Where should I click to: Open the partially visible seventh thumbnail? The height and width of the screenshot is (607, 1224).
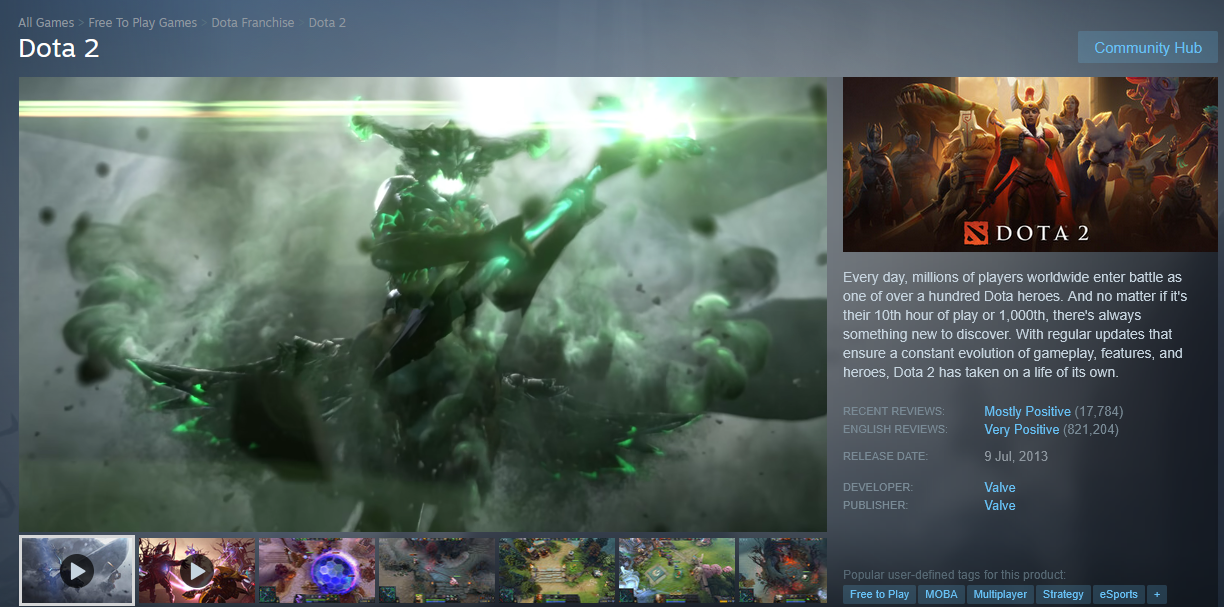coord(783,570)
